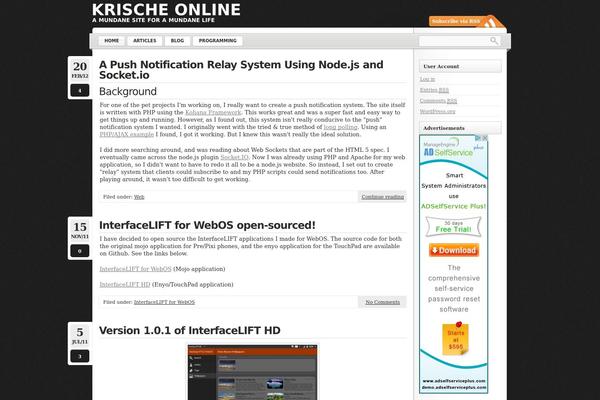This screenshot has width=600, height=400.
Task: Follow the Socket.IO link
Action: point(234,157)
